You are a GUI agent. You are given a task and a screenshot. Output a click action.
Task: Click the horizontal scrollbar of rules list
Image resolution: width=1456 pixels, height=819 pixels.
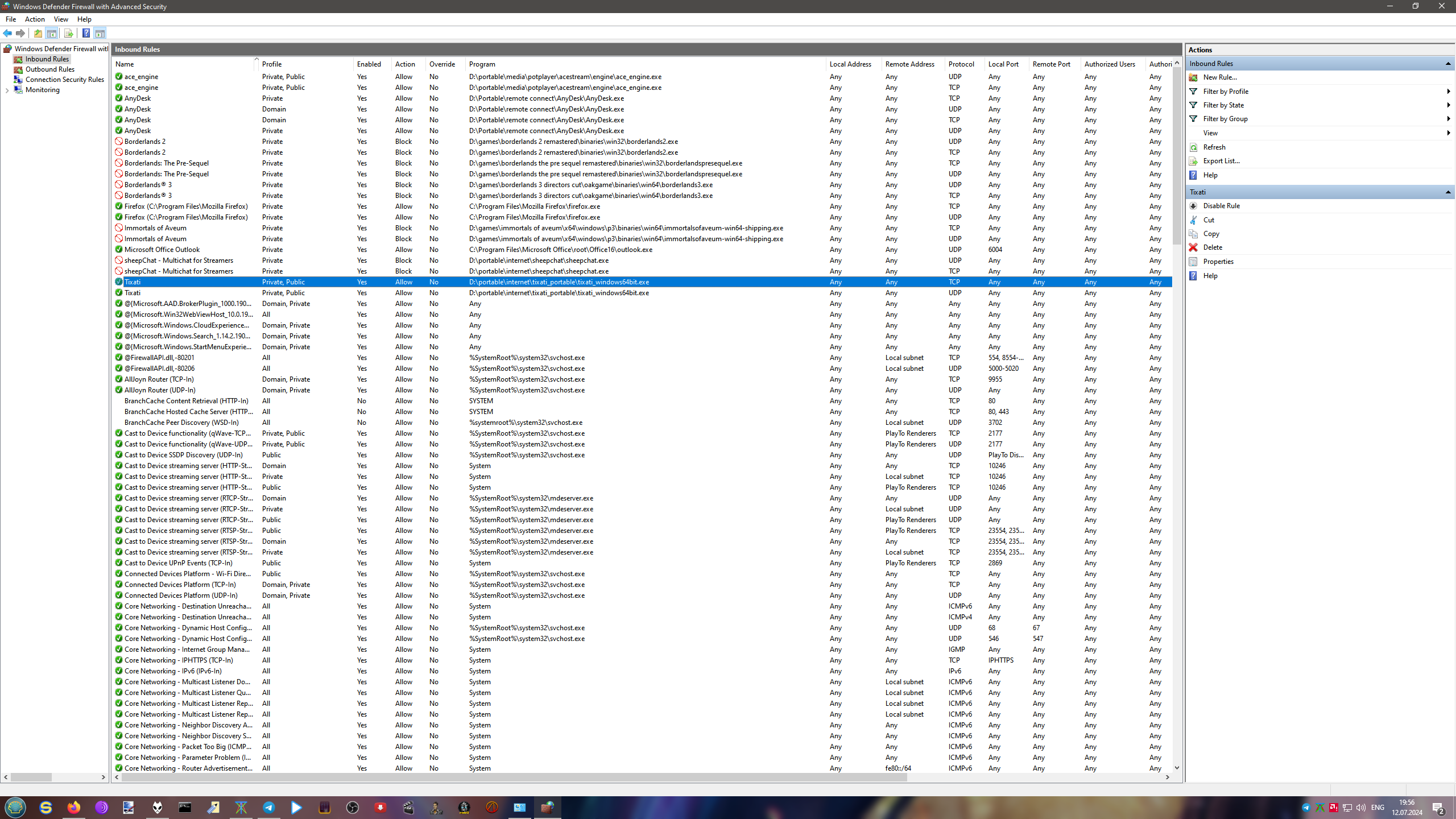tap(512, 777)
